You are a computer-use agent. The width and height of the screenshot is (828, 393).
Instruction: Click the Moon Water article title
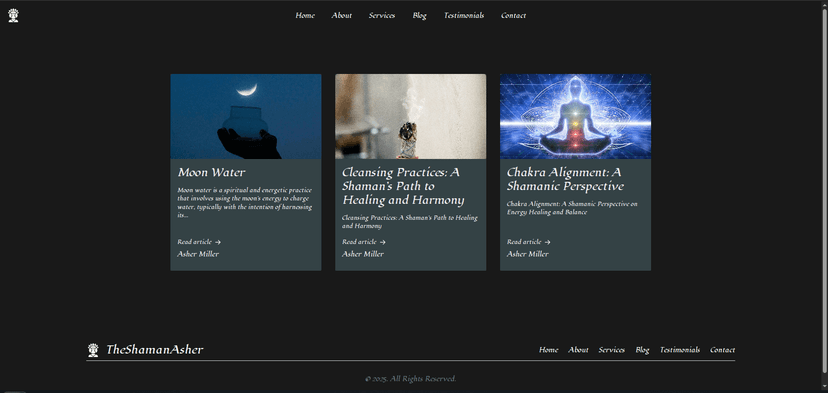pyautogui.click(x=211, y=173)
